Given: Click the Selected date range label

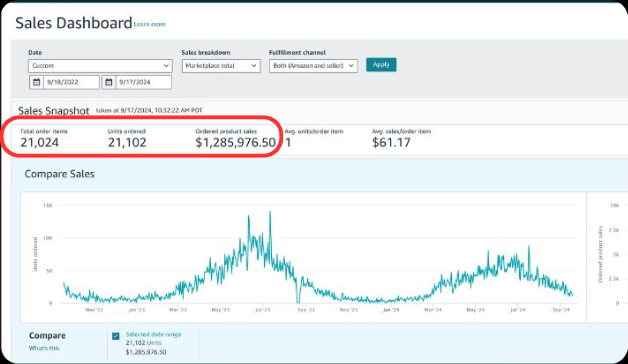Looking at the screenshot, I should pyautogui.click(x=153, y=334).
